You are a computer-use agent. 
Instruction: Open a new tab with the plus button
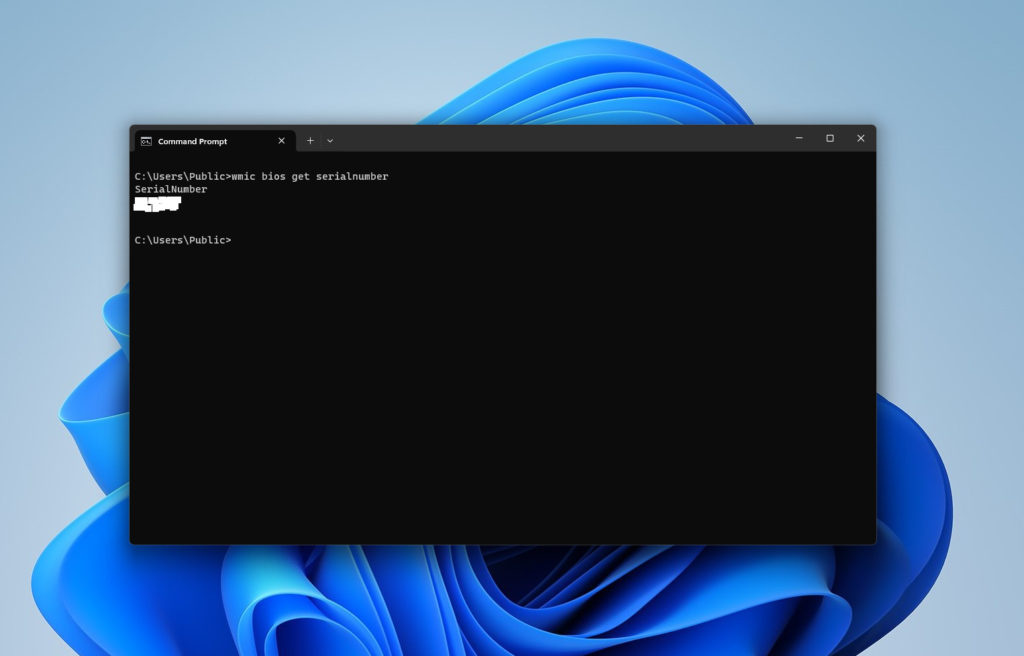click(x=310, y=141)
